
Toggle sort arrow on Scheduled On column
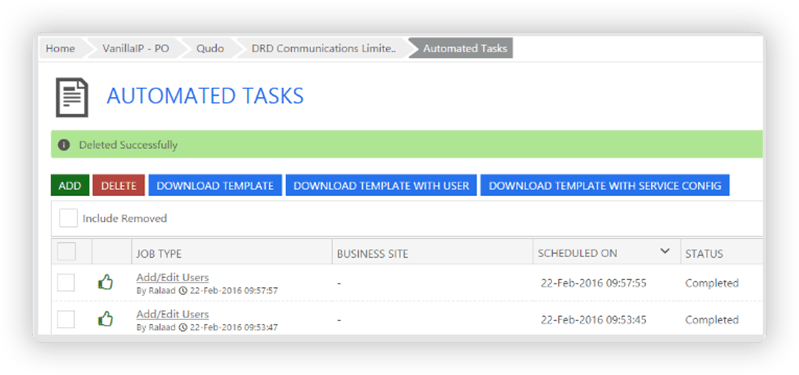pyautogui.click(x=664, y=251)
